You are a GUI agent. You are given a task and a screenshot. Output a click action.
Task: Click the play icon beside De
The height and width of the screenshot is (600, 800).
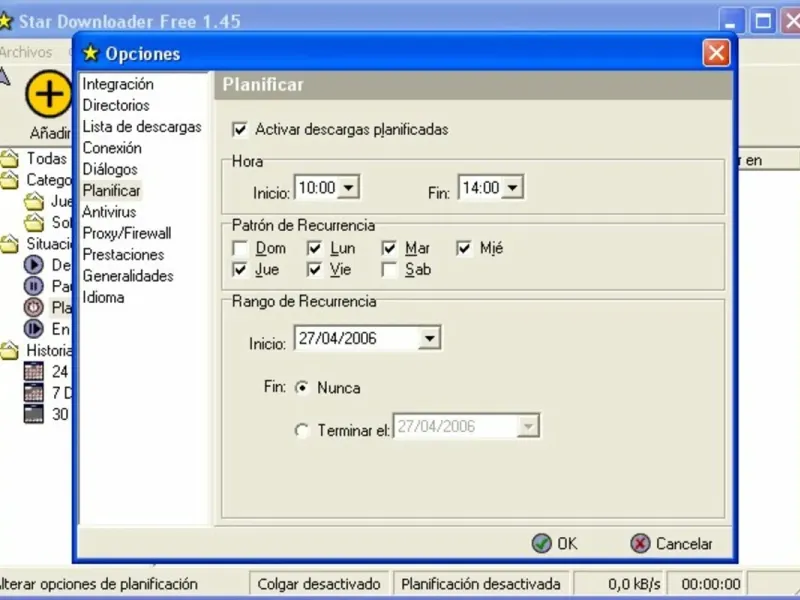34,264
